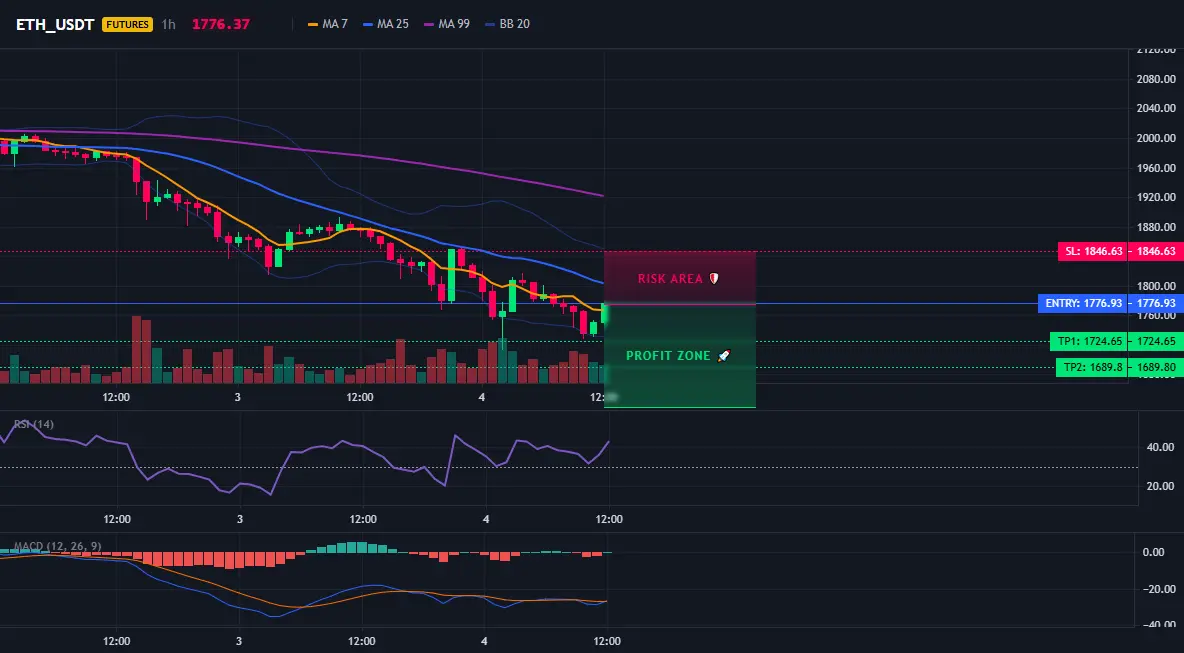Click the shield icon beside RISK AREA
The image size is (1184, 653).
pyautogui.click(x=714, y=279)
